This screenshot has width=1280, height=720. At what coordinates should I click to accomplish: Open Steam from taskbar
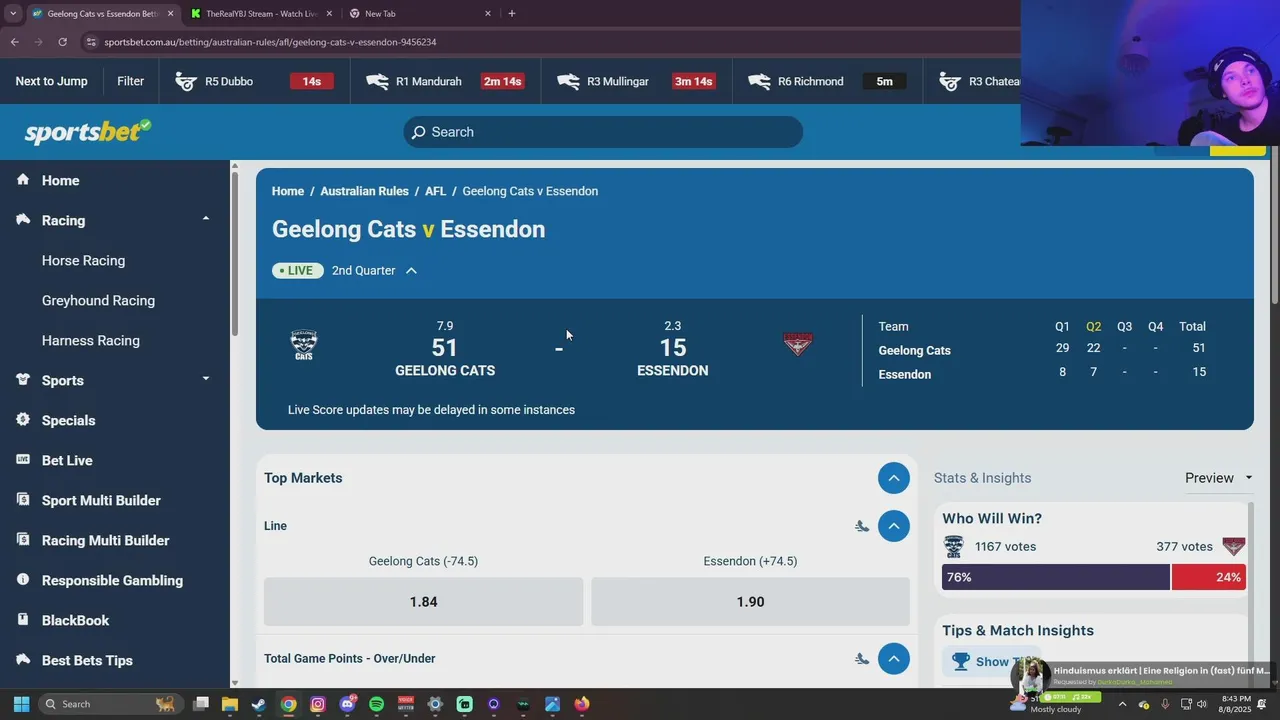[259, 704]
